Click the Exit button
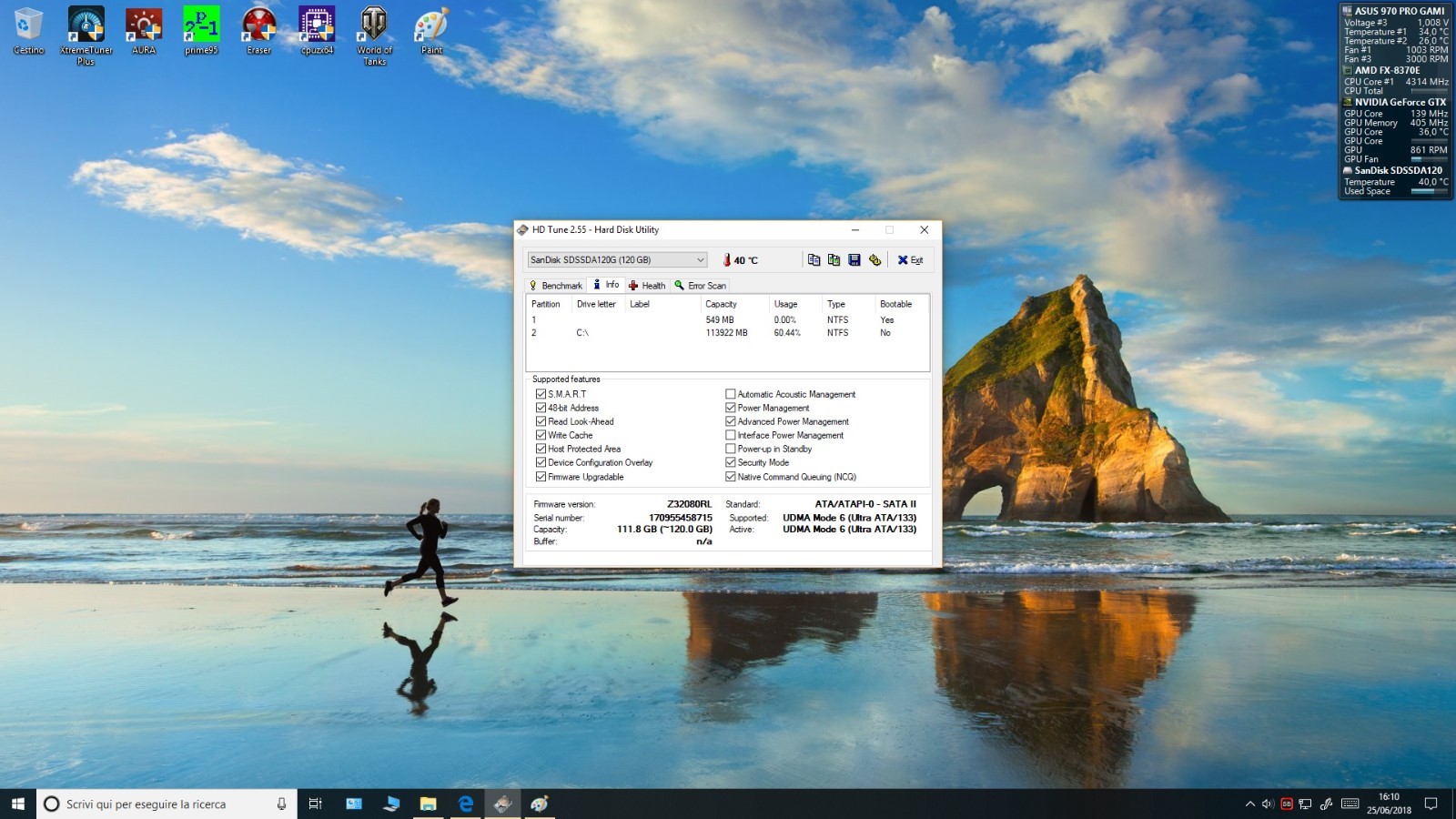Screen dimensions: 1456x819 tap(910, 260)
